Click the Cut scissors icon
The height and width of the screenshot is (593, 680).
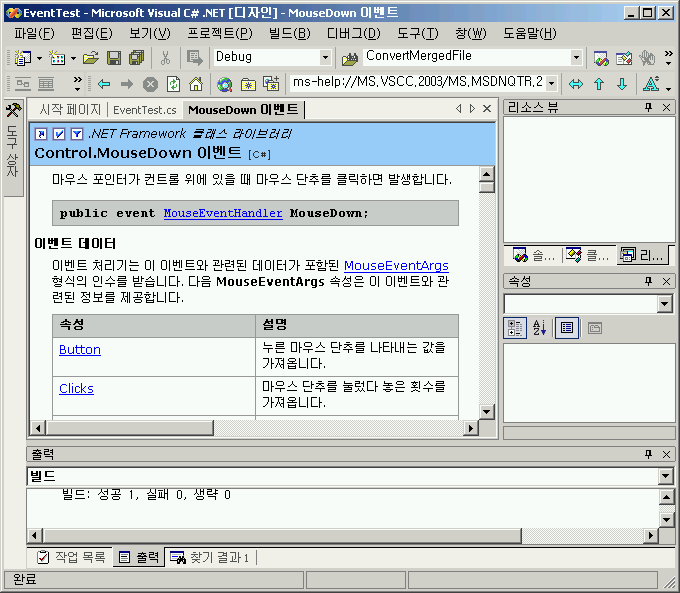165,58
